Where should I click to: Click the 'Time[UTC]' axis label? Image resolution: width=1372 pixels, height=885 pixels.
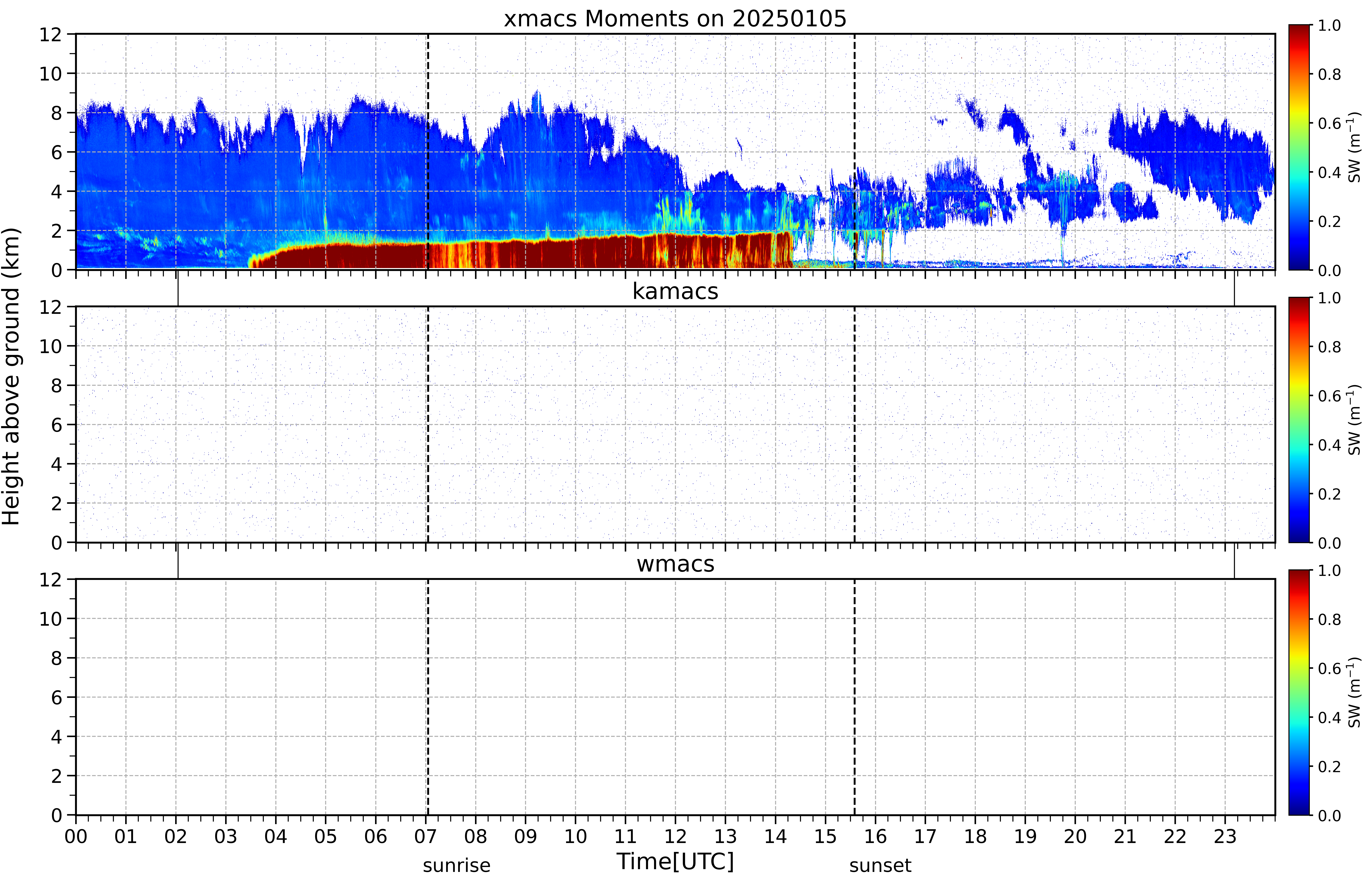click(675, 861)
